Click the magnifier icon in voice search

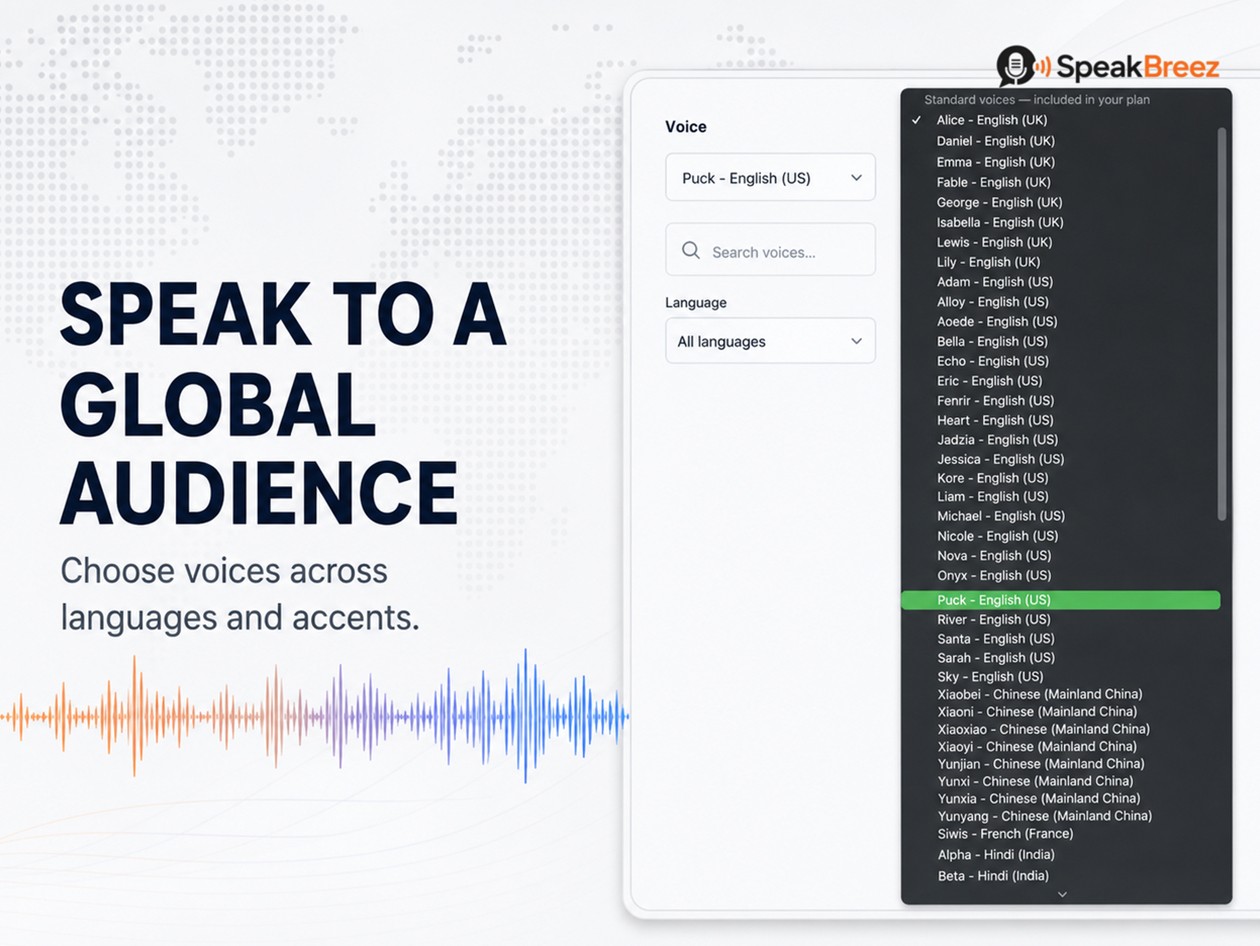pyautogui.click(x=691, y=250)
